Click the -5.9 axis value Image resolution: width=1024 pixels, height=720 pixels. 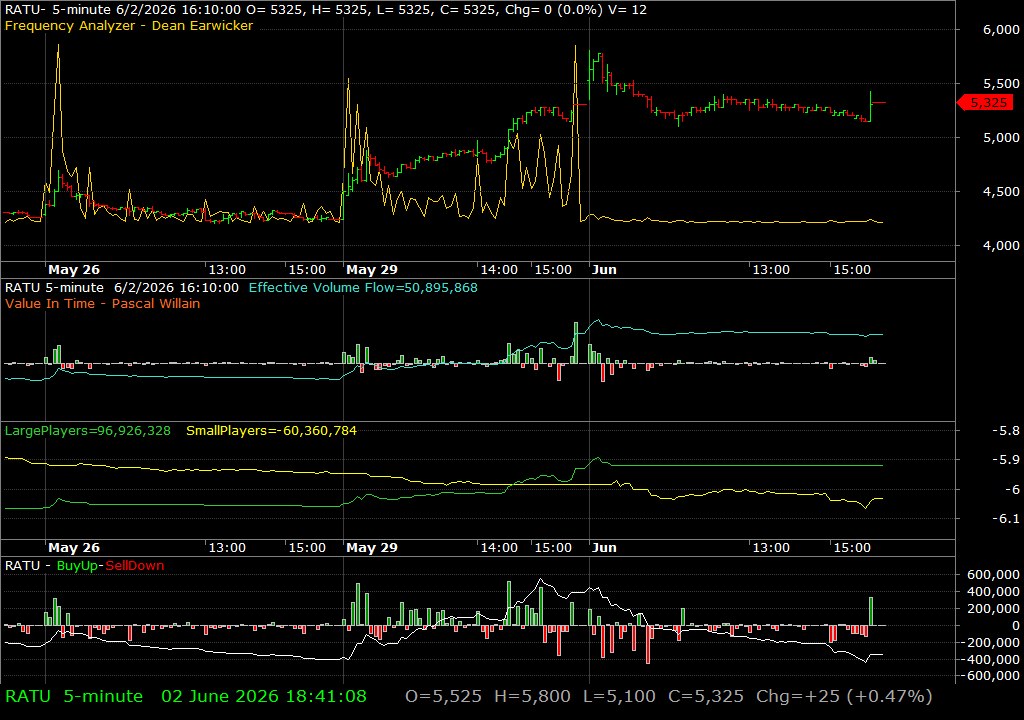(1006, 460)
